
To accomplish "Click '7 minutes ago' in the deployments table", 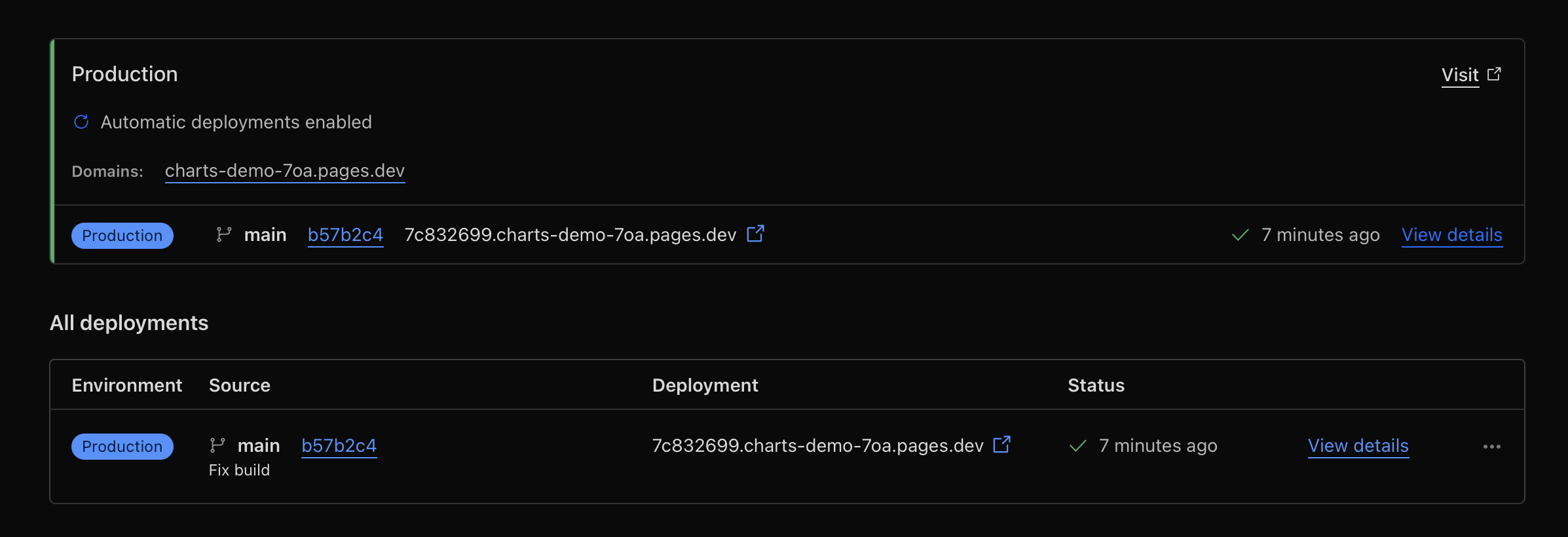I will click(x=1158, y=445).
